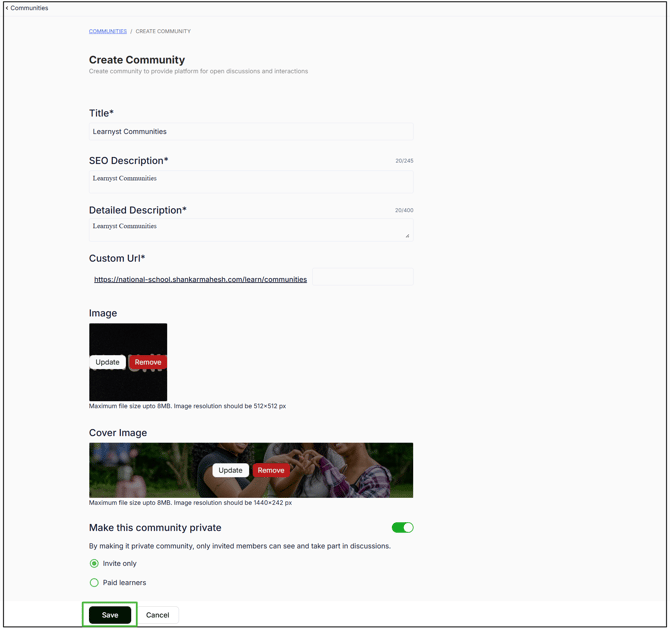Viewport: 670px width, 629px height.
Task: Click the 20/245 SEO character counter
Action: tap(404, 161)
